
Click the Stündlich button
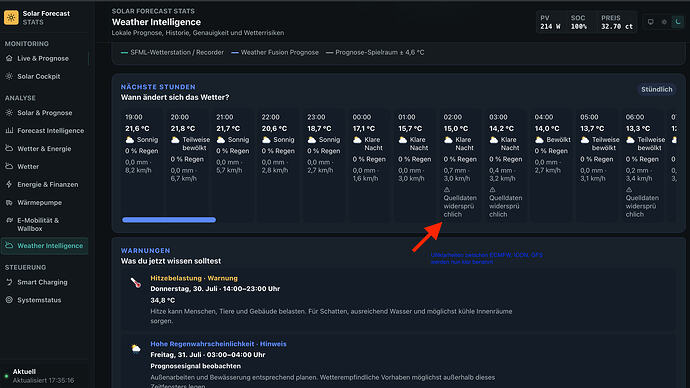(657, 89)
